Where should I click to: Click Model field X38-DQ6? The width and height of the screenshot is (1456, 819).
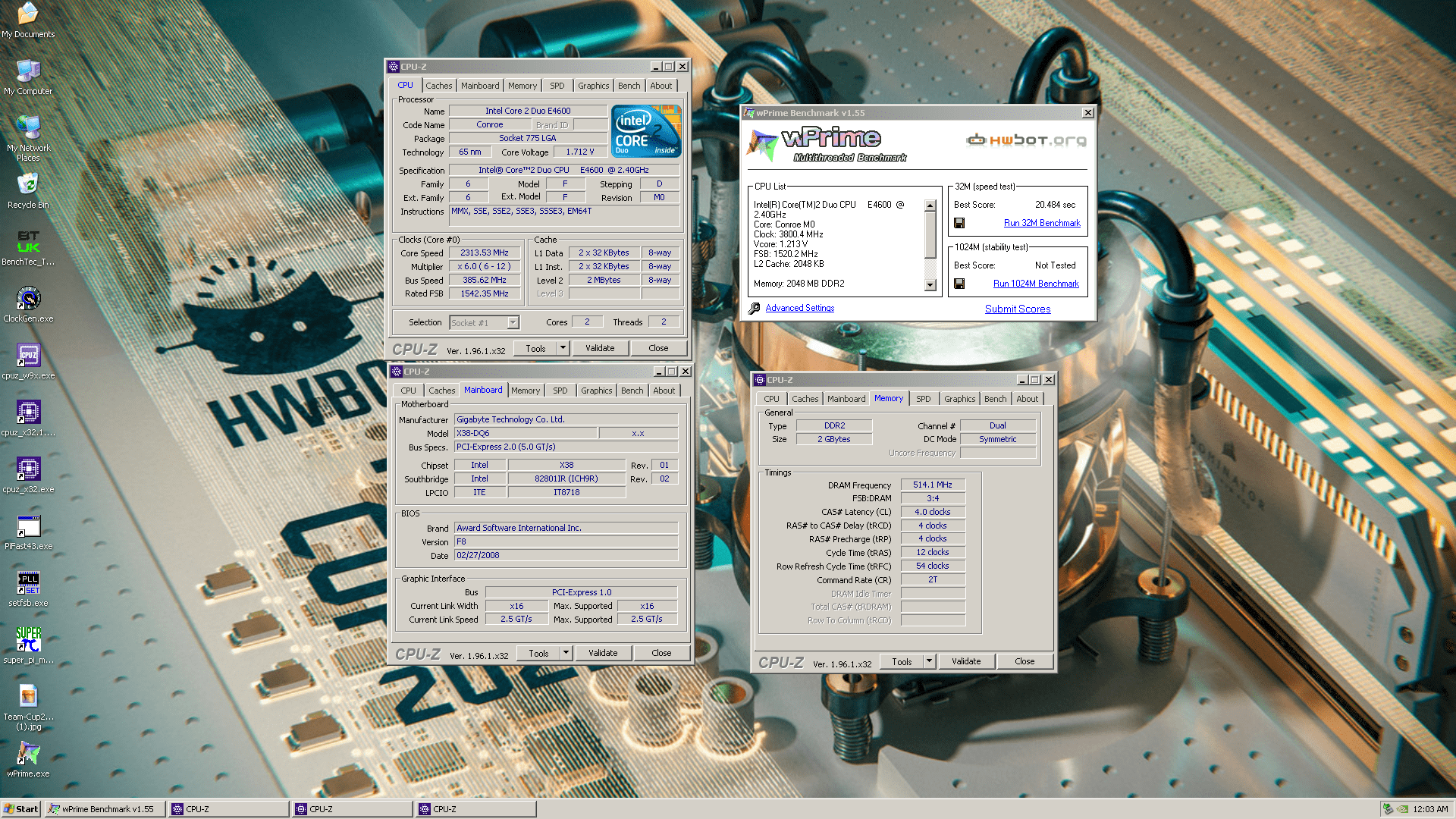click(525, 433)
